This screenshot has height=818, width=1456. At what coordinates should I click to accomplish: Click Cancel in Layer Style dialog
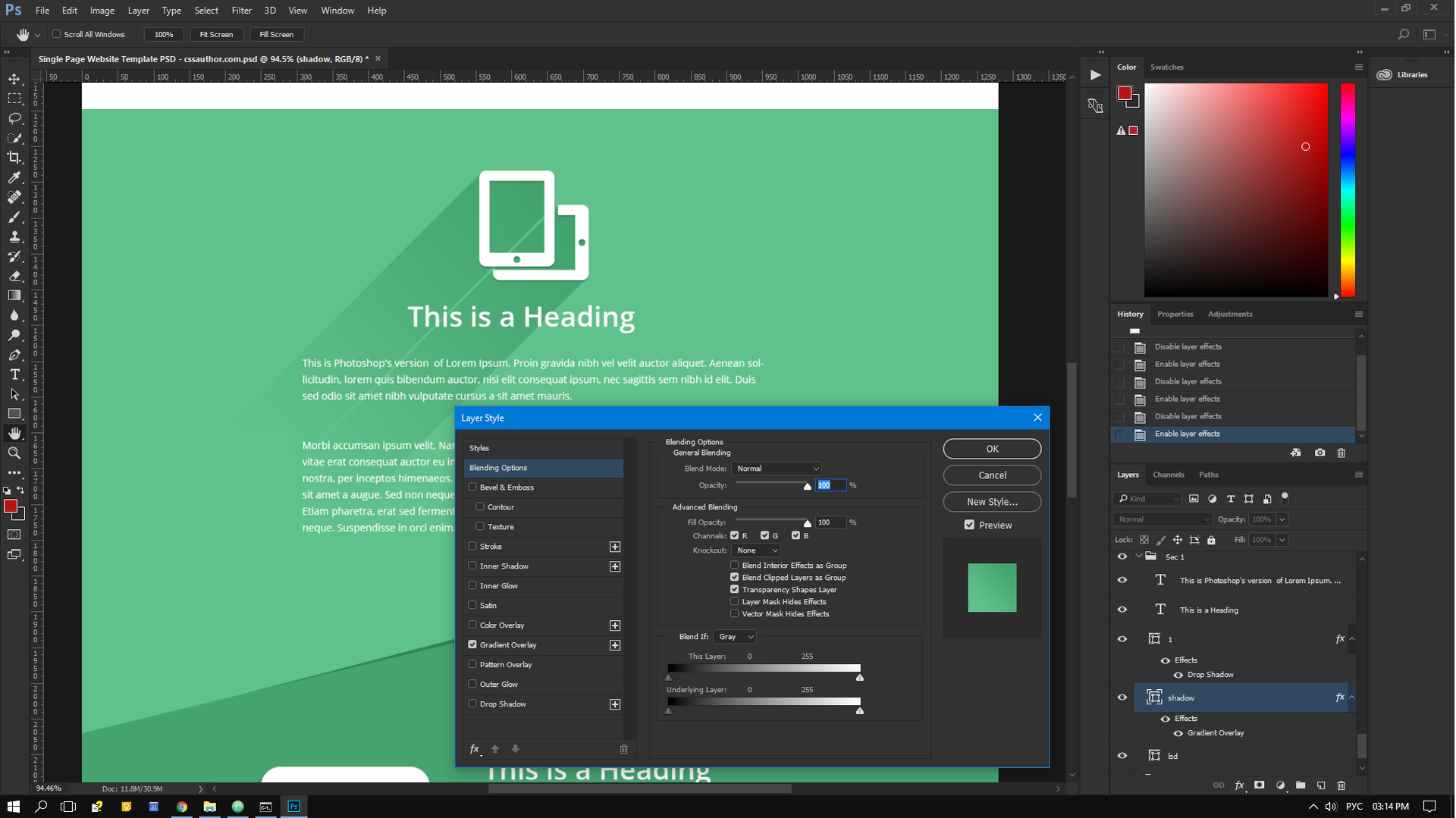[992, 475]
